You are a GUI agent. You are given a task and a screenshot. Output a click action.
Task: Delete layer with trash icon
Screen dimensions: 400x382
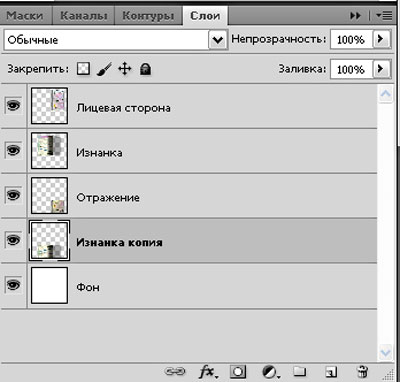[x=362, y=371]
